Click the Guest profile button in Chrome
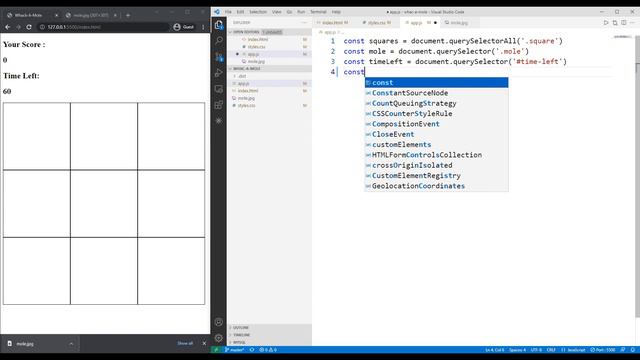This screenshot has width=640, height=360. pos(183,27)
